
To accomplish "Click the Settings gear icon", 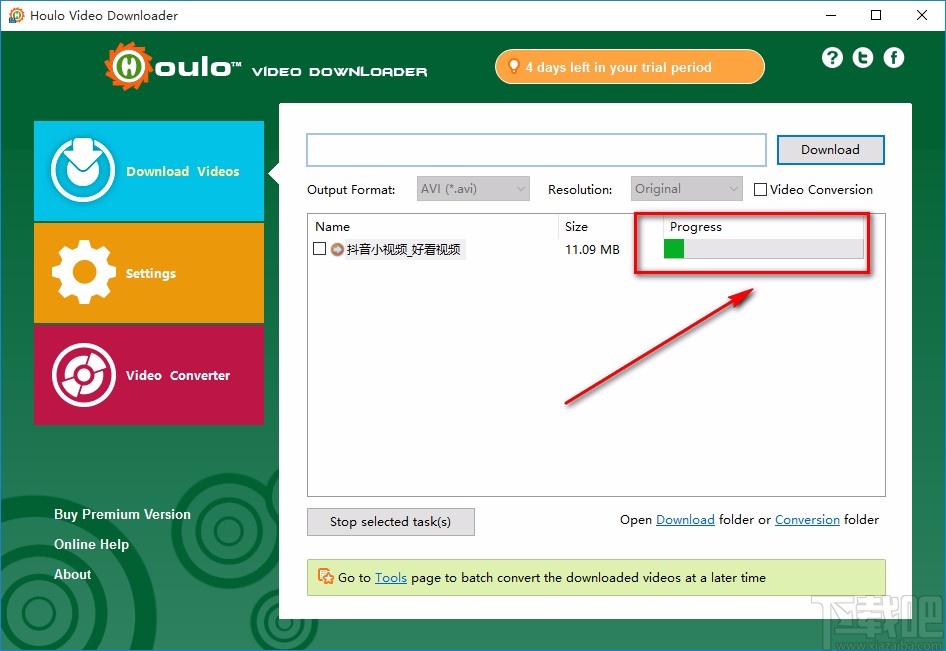I will [x=82, y=272].
